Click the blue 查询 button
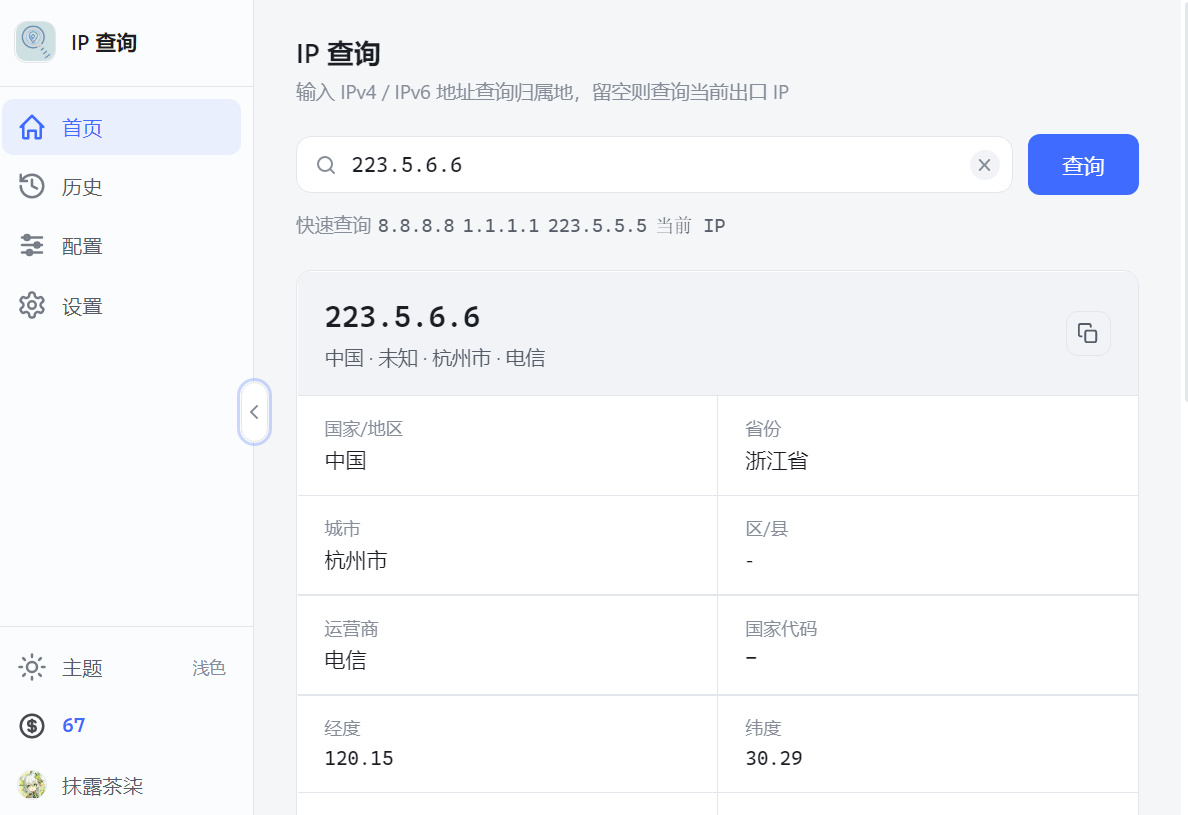Viewport: 1188px width, 815px height. click(x=1083, y=164)
